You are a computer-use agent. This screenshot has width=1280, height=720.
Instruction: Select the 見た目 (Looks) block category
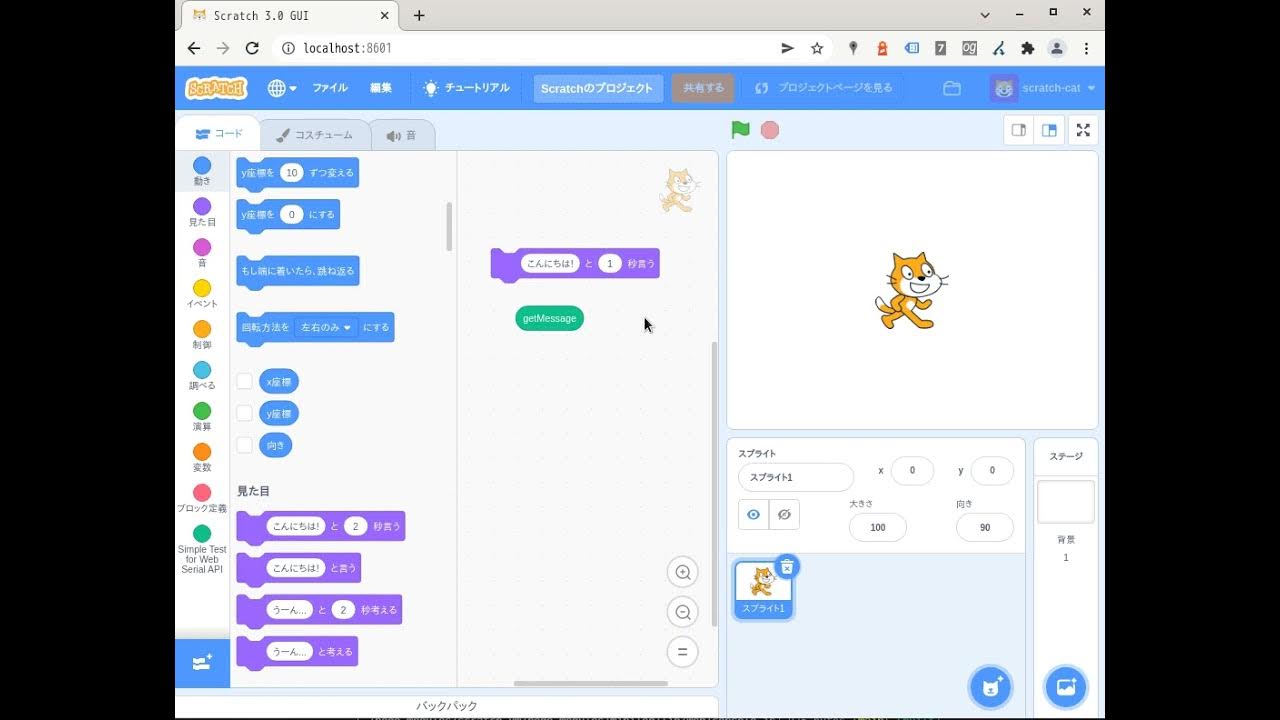202,212
